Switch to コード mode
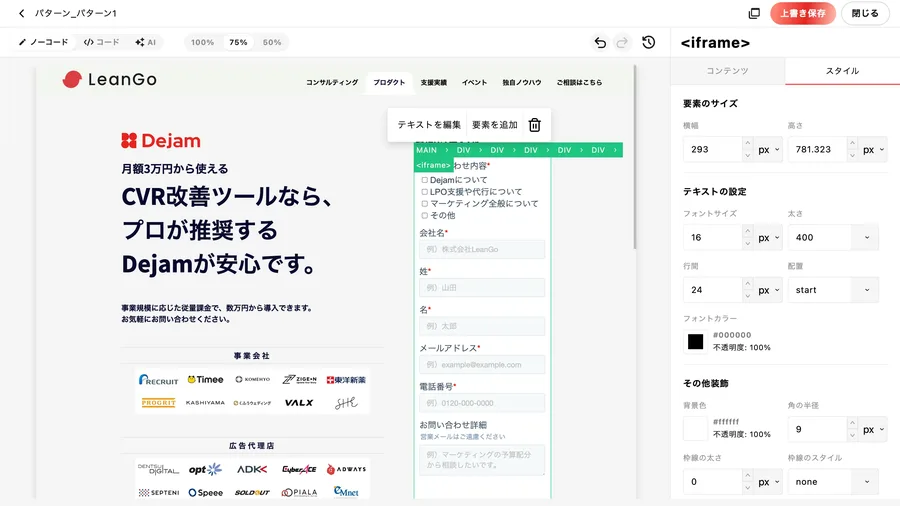Viewport: 900px width, 506px height. coord(102,42)
